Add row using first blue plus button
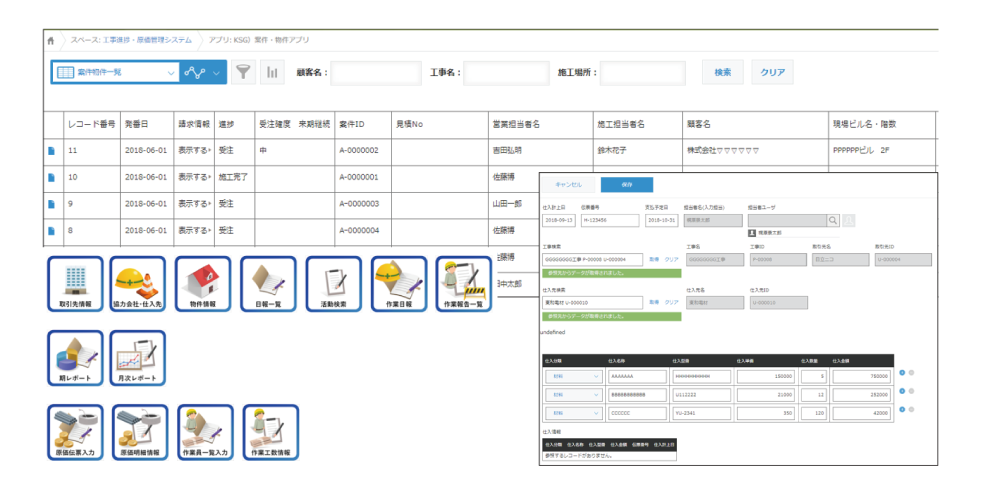Image resolution: width=981 pixels, height=494 pixels. point(902,372)
